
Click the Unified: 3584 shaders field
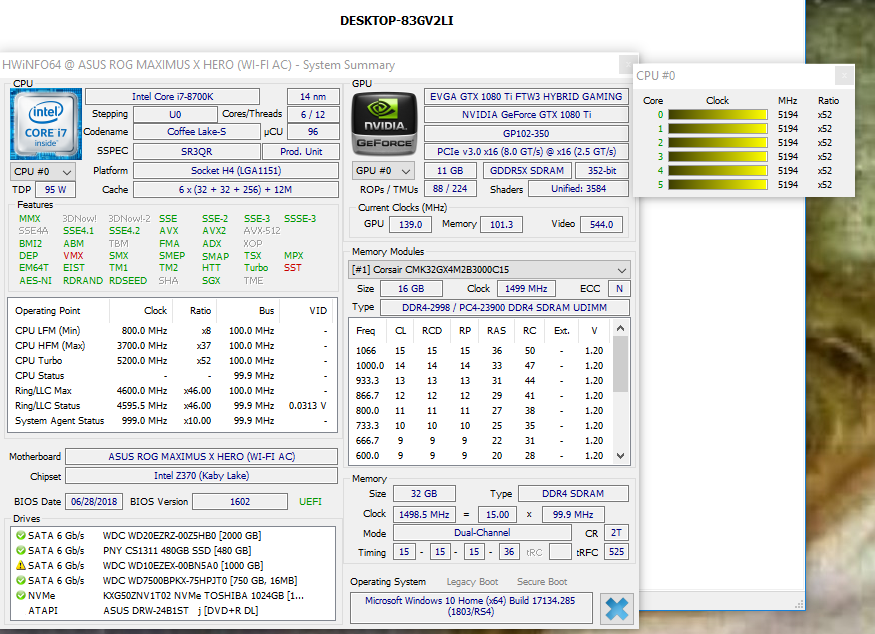point(578,189)
